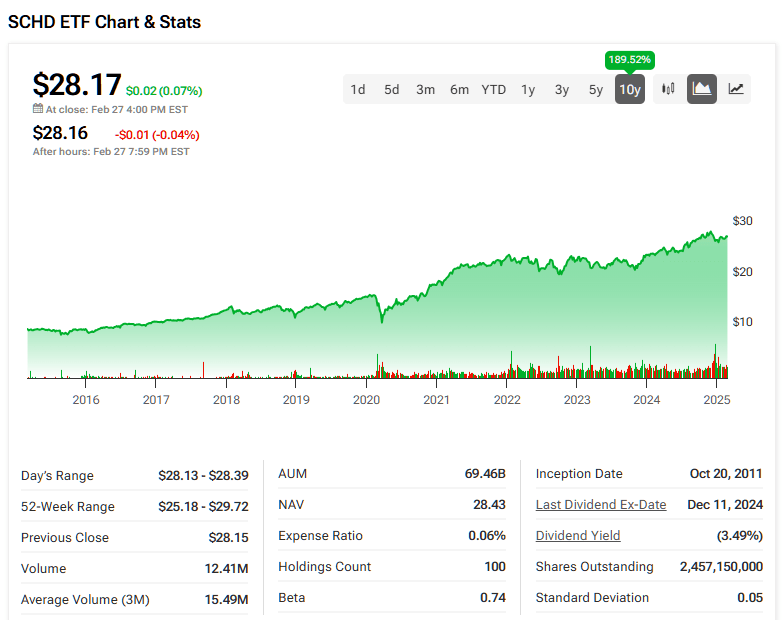Click the After hours timestamp text
Image resolution: width=782 pixels, height=620 pixels.
click(111, 151)
